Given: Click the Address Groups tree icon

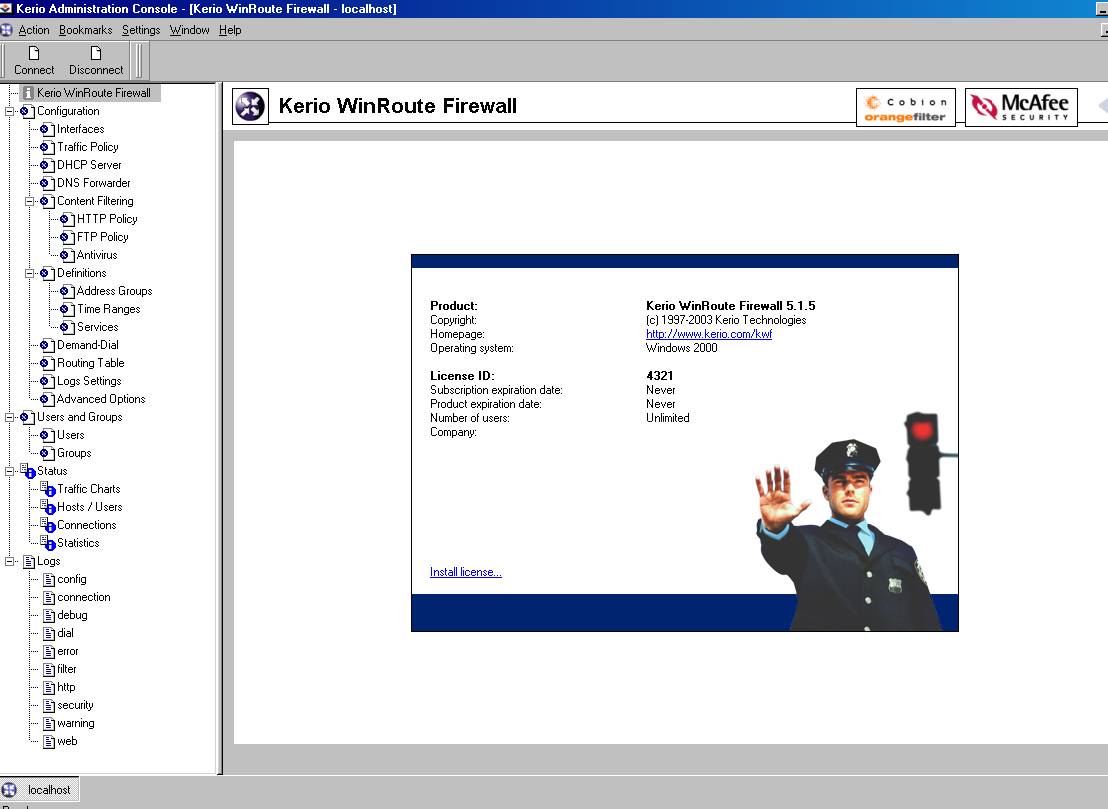Looking at the screenshot, I should pyautogui.click(x=67, y=291).
